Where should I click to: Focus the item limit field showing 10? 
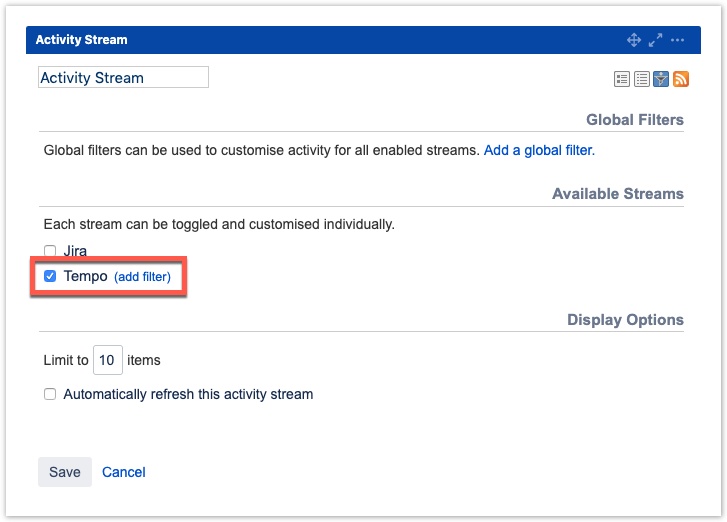coord(108,360)
